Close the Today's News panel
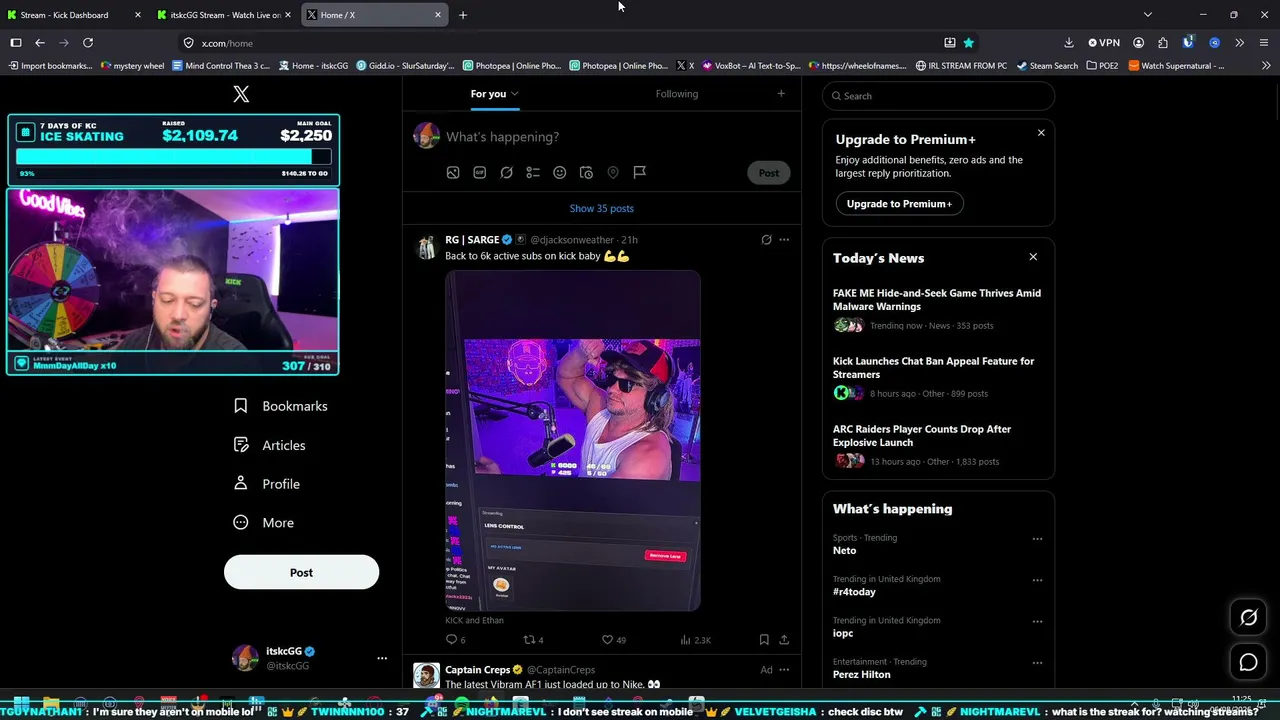The height and width of the screenshot is (720, 1280). 1033,258
